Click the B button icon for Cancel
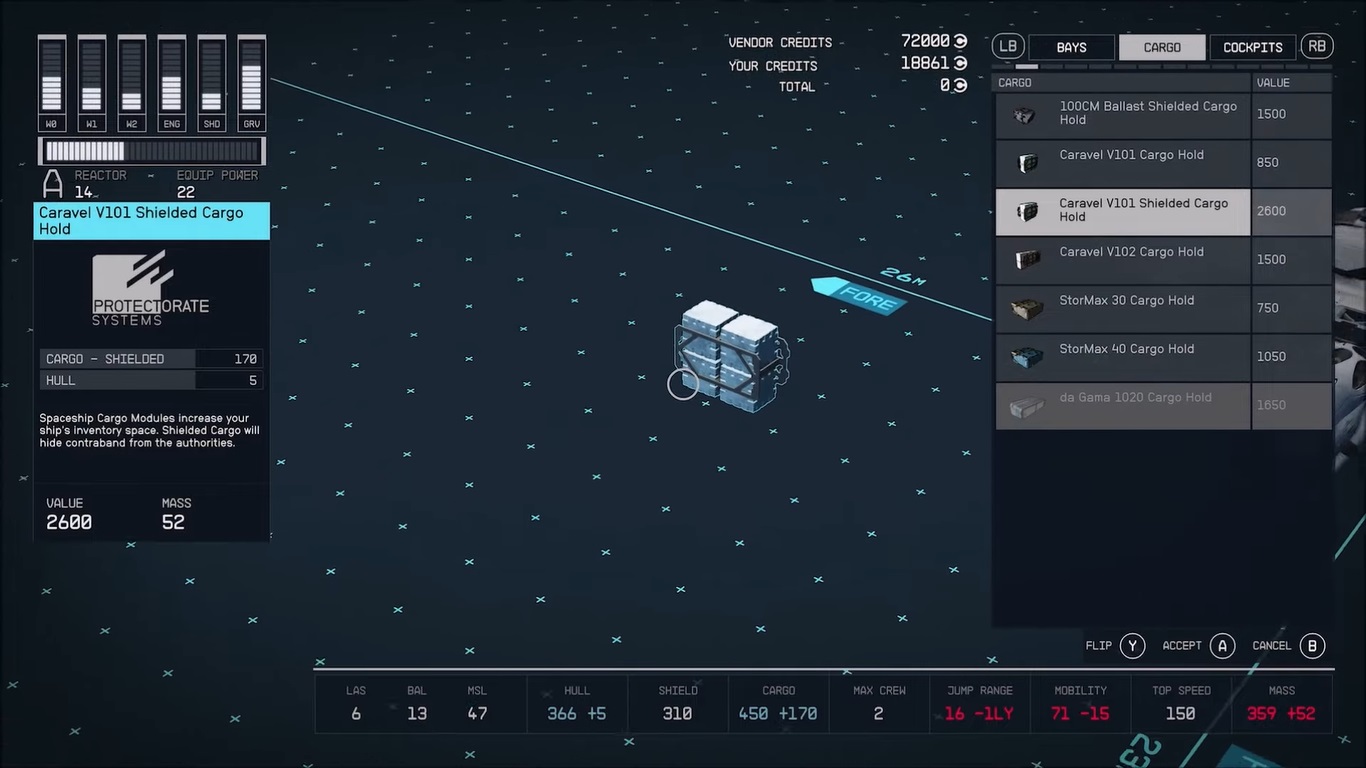This screenshot has height=768, width=1366. pyautogui.click(x=1313, y=646)
